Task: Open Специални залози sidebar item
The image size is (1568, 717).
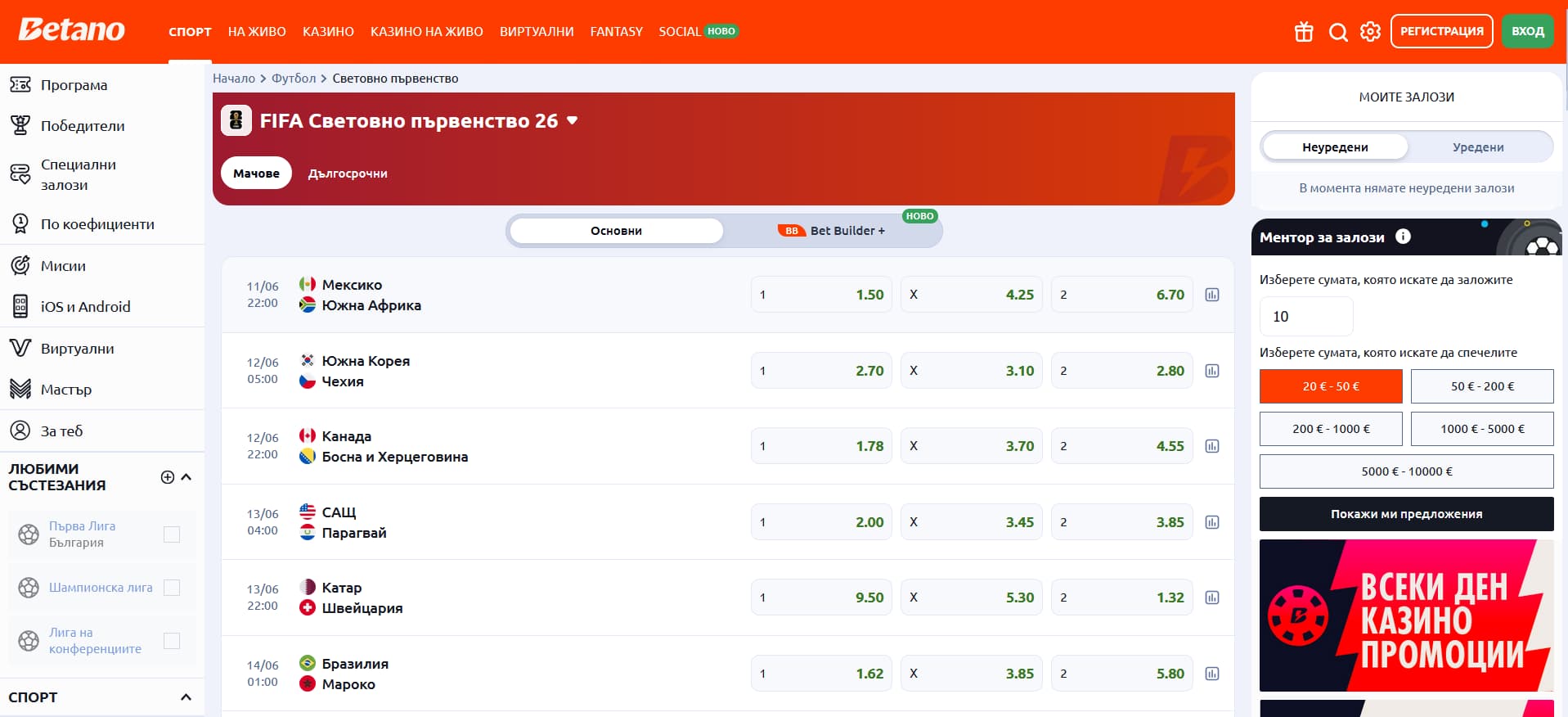Action: tap(102, 174)
